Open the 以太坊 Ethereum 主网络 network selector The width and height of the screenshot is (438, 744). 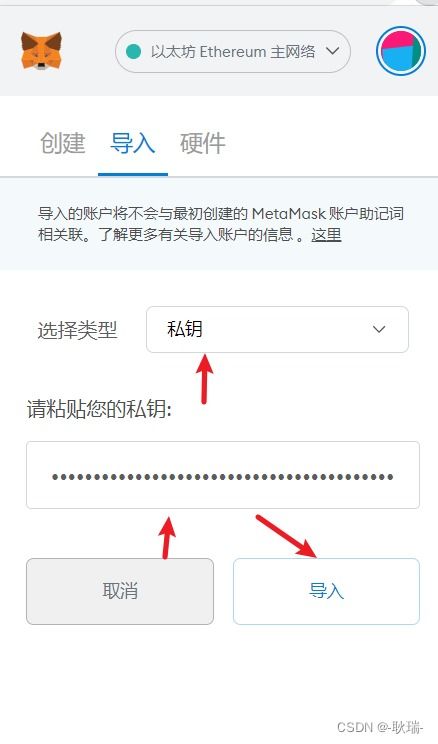[233, 51]
